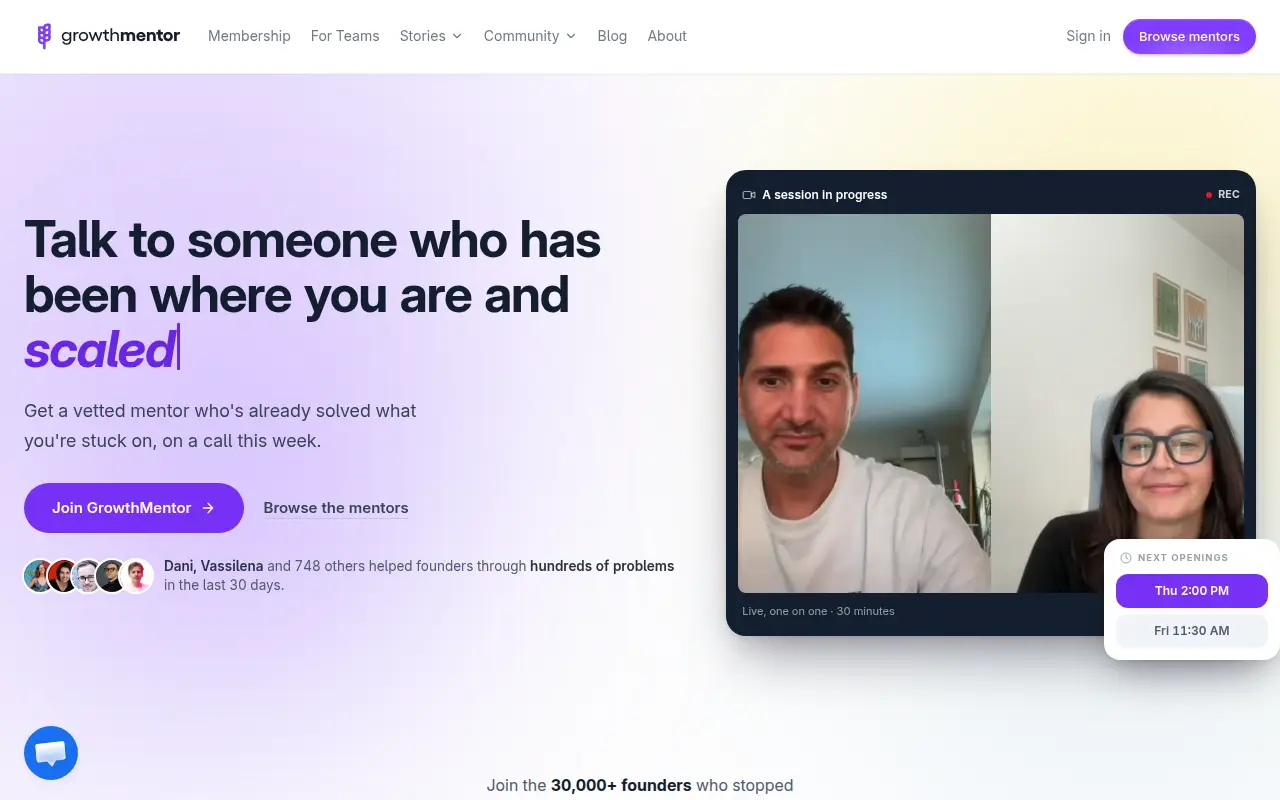Open the For Teams page
This screenshot has width=1280, height=800.
click(345, 36)
